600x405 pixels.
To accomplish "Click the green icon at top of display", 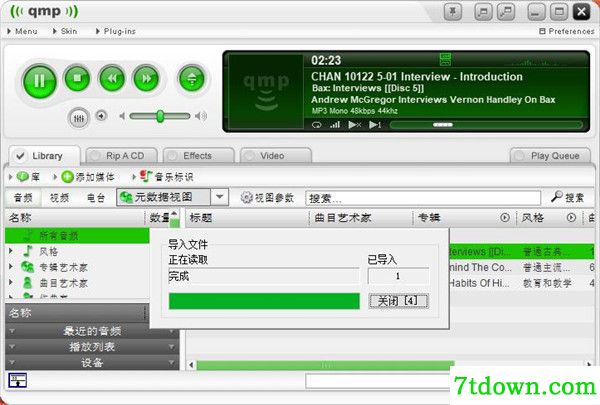I will tap(445, 59).
